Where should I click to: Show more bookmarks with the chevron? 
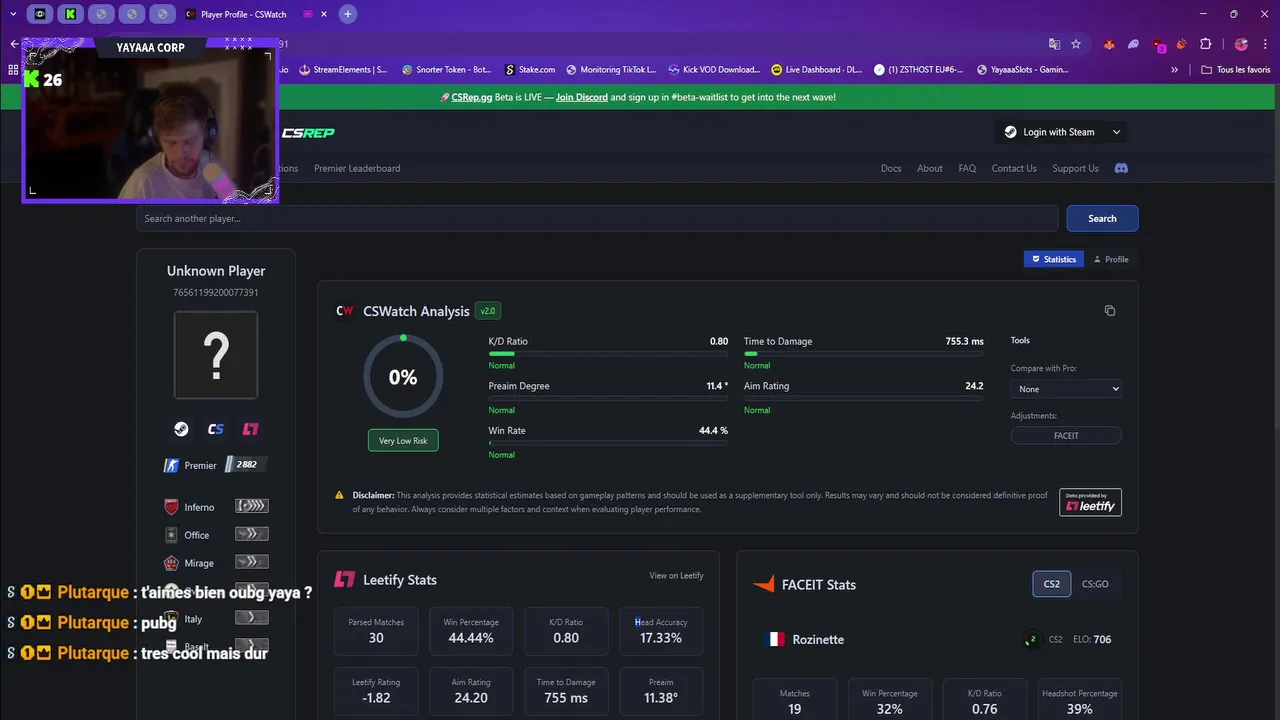(x=1176, y=70)
